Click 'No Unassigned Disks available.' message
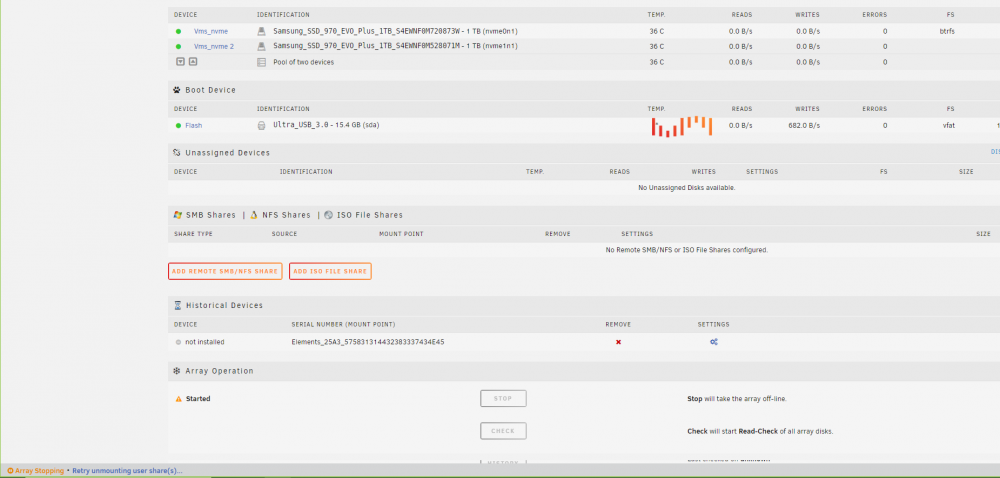 click(x=687, y=188)
